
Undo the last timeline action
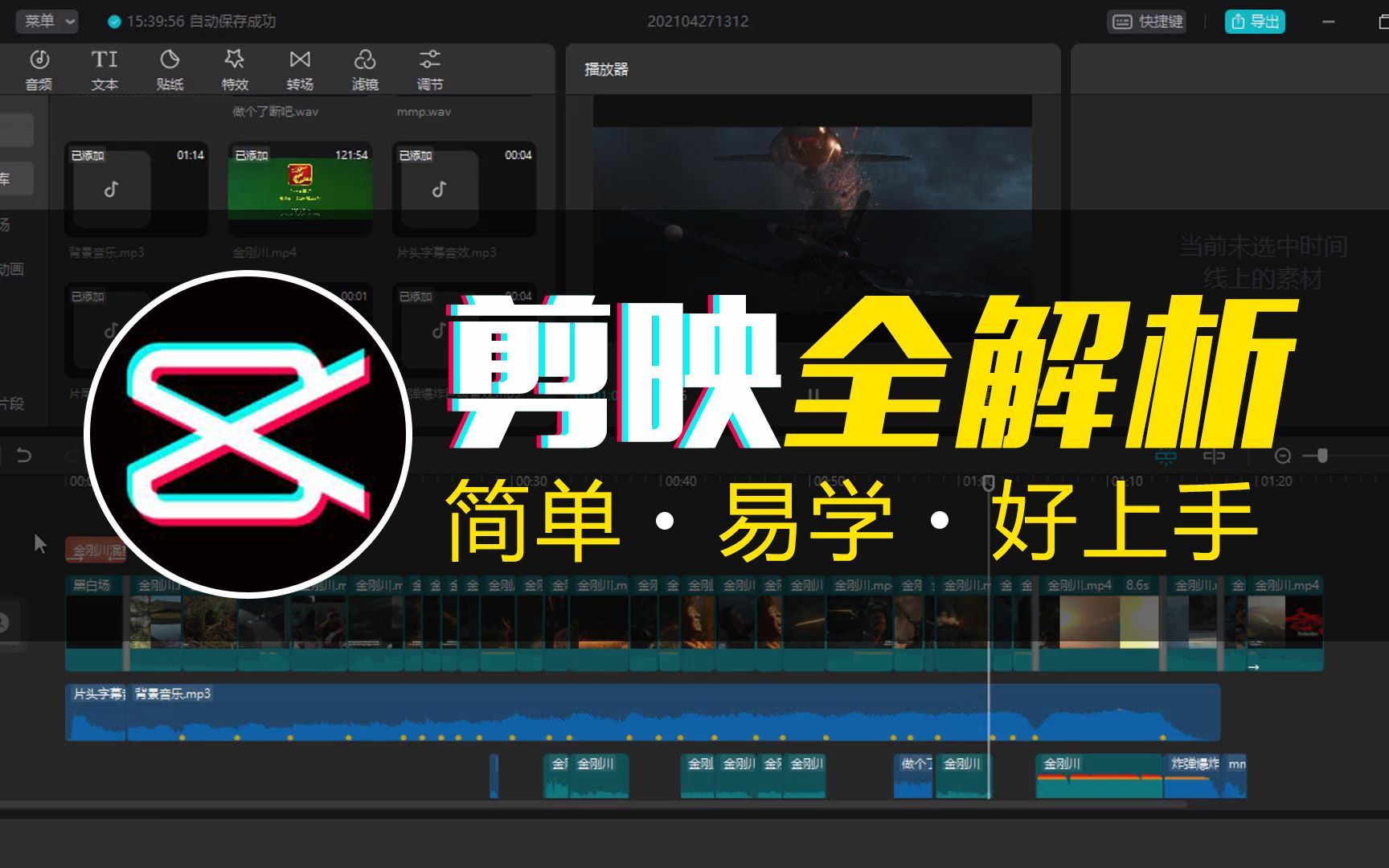coord(24,456)
